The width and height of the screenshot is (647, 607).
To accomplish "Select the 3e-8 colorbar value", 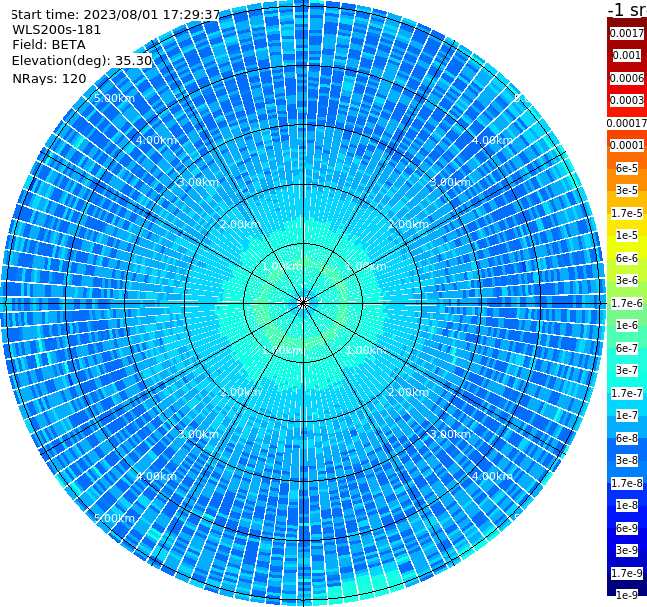I will click(x=627, y=460).
